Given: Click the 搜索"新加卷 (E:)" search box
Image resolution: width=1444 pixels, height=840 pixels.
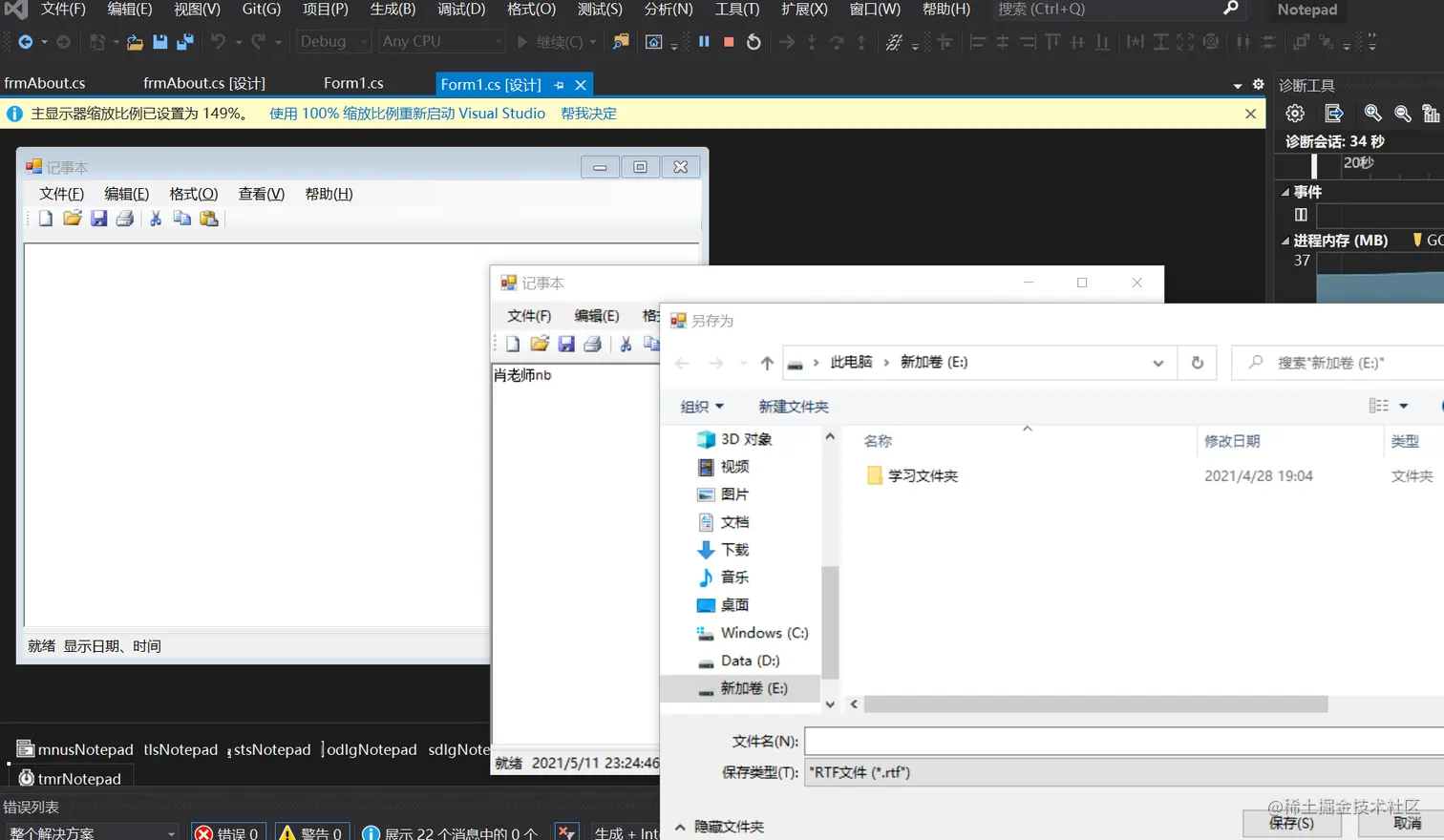Looking at the screenshot, I should (1338, 363).
